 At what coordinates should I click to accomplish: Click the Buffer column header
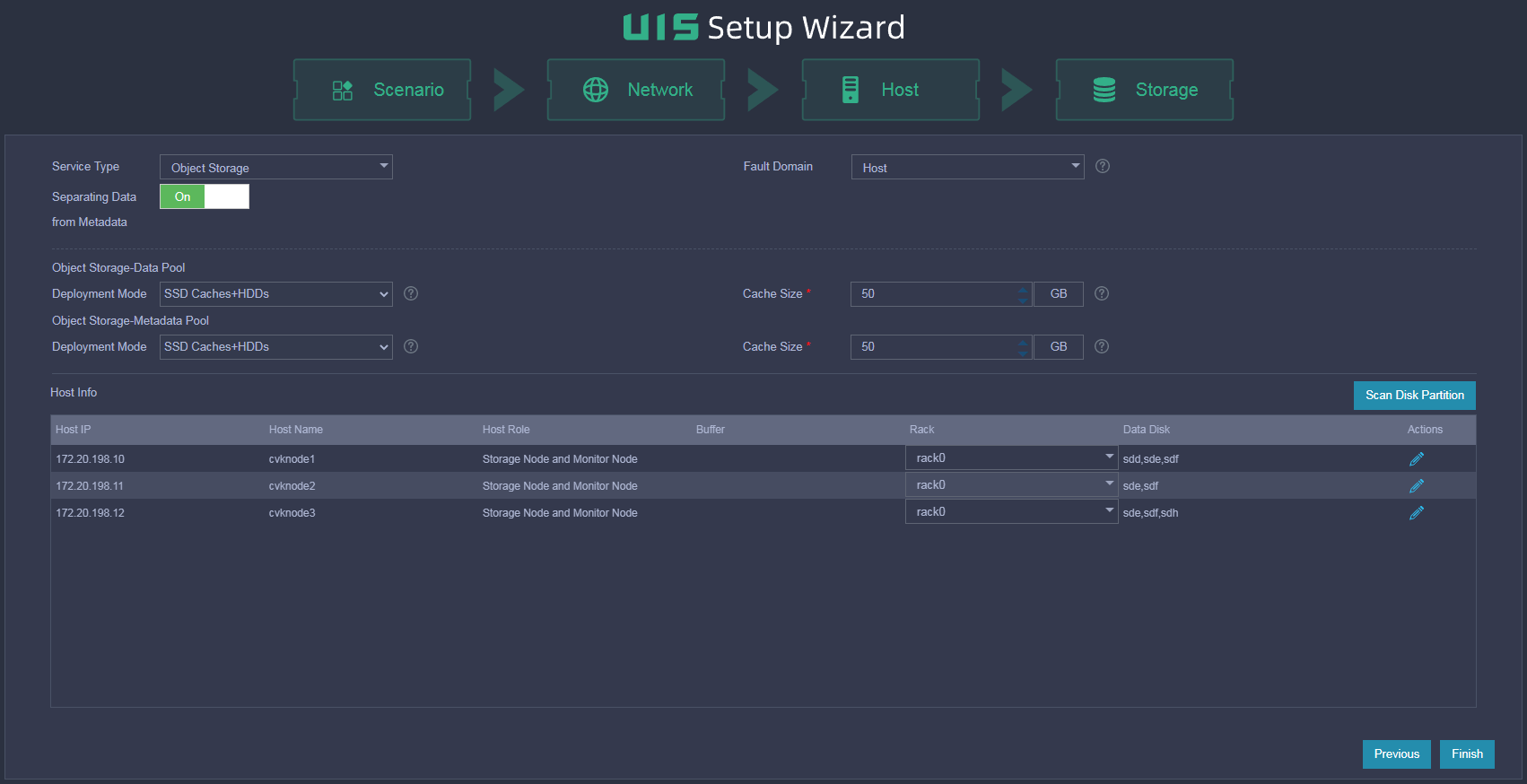tap(711, 430)
